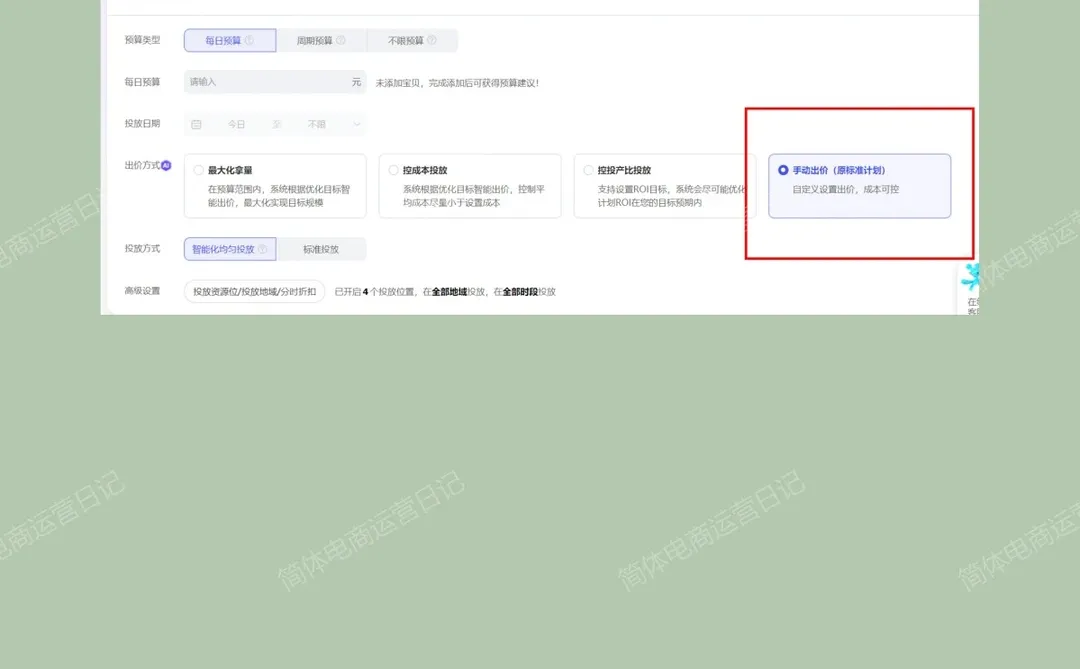Select the 控成本投放 radio button

click(393, 170)
